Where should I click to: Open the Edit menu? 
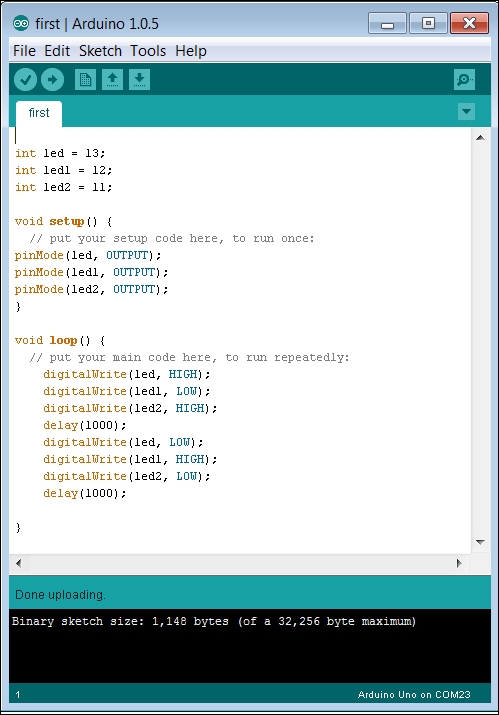coord(57,51)
